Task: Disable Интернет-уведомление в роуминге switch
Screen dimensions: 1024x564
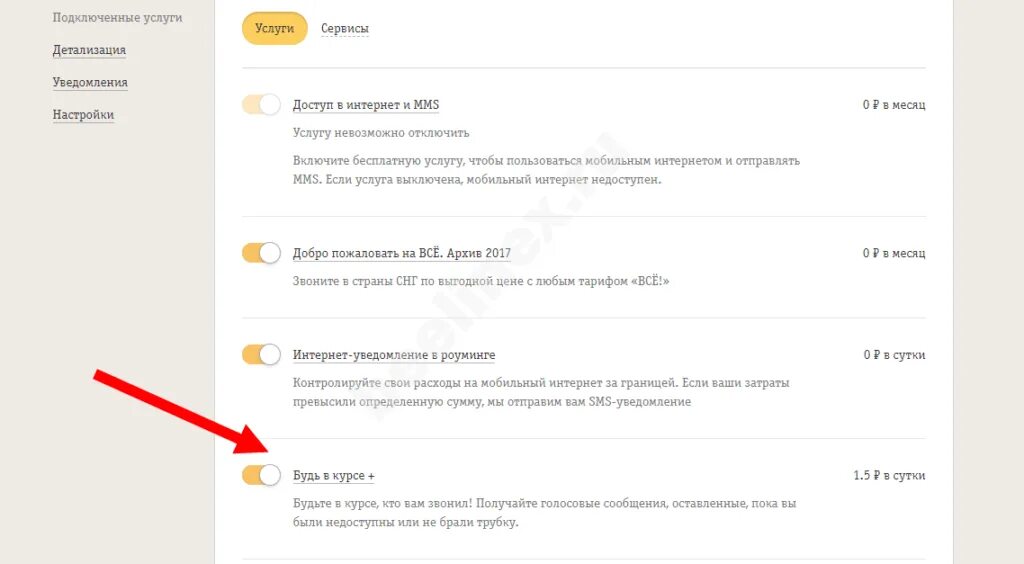Action: coord(261,354)
